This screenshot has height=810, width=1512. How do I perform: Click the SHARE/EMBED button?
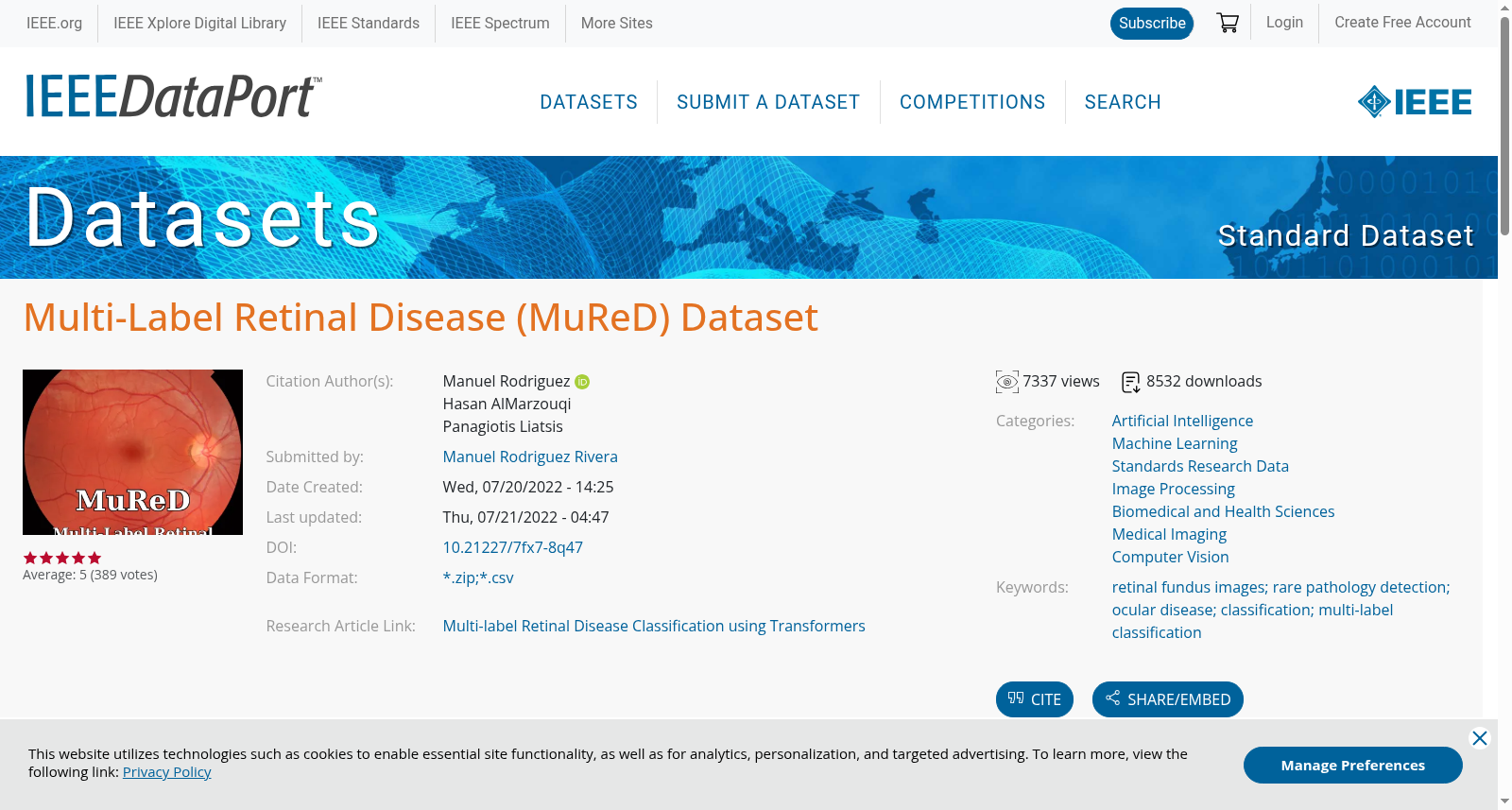(x=1168, y=699)
